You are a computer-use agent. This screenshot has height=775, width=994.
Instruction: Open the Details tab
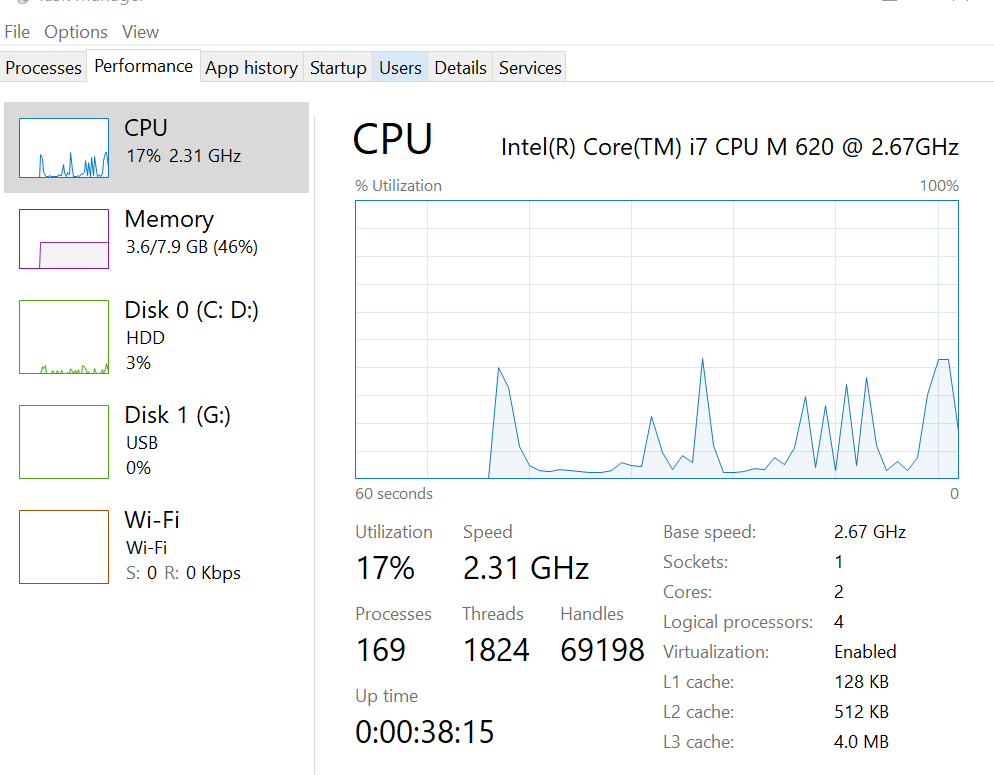pos(460,68)
